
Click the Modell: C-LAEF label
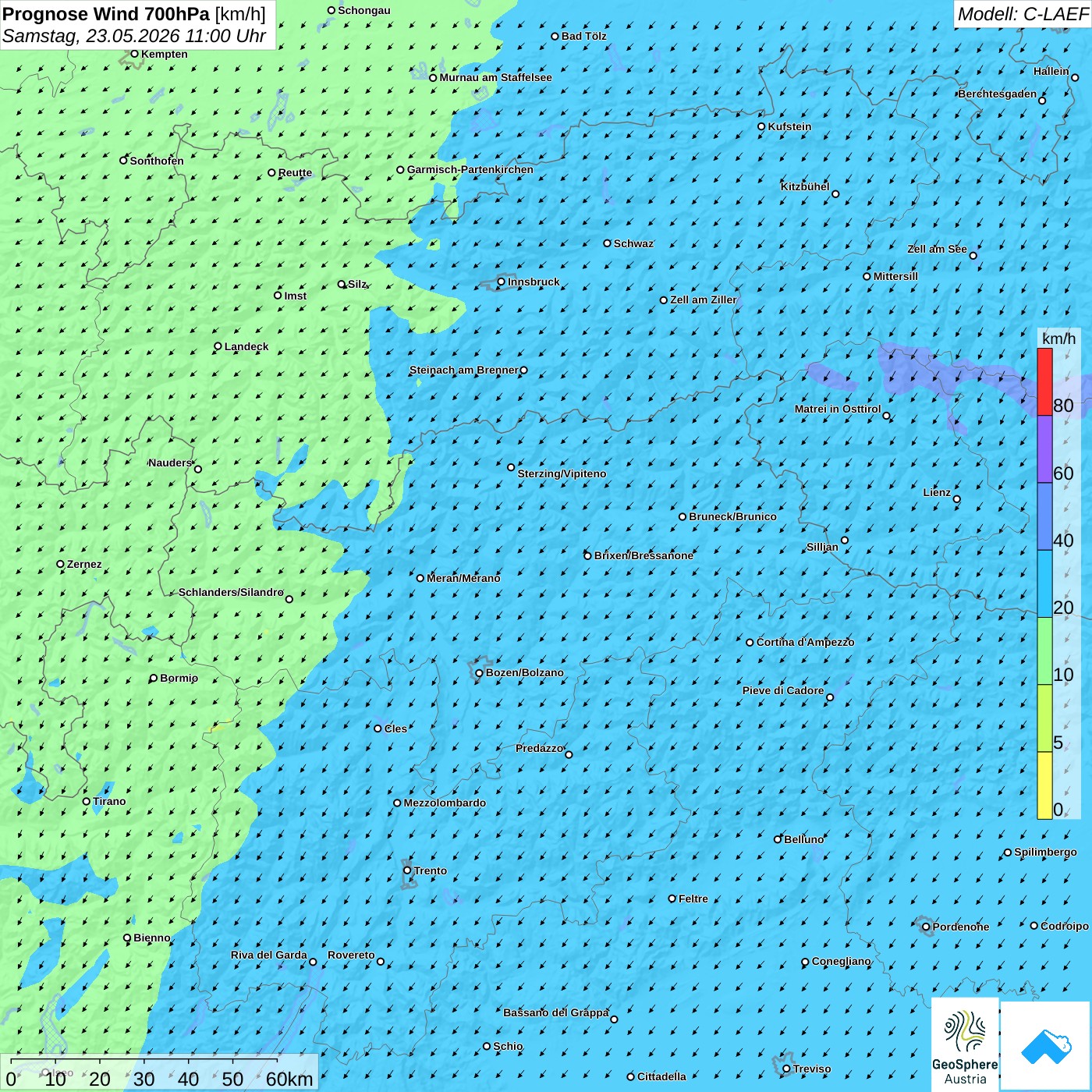coord(1023,14)
